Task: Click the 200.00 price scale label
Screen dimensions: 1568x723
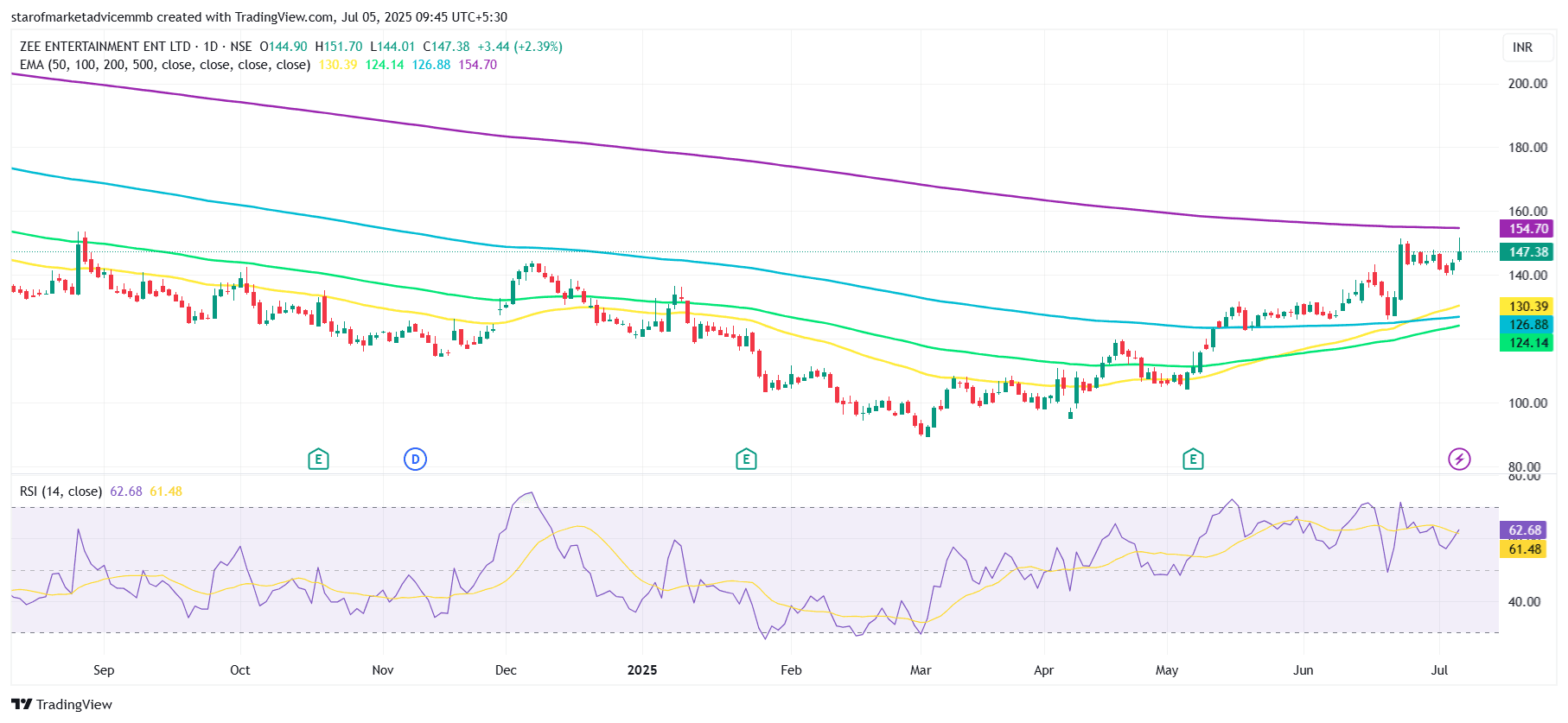Action: [1527, 84]
